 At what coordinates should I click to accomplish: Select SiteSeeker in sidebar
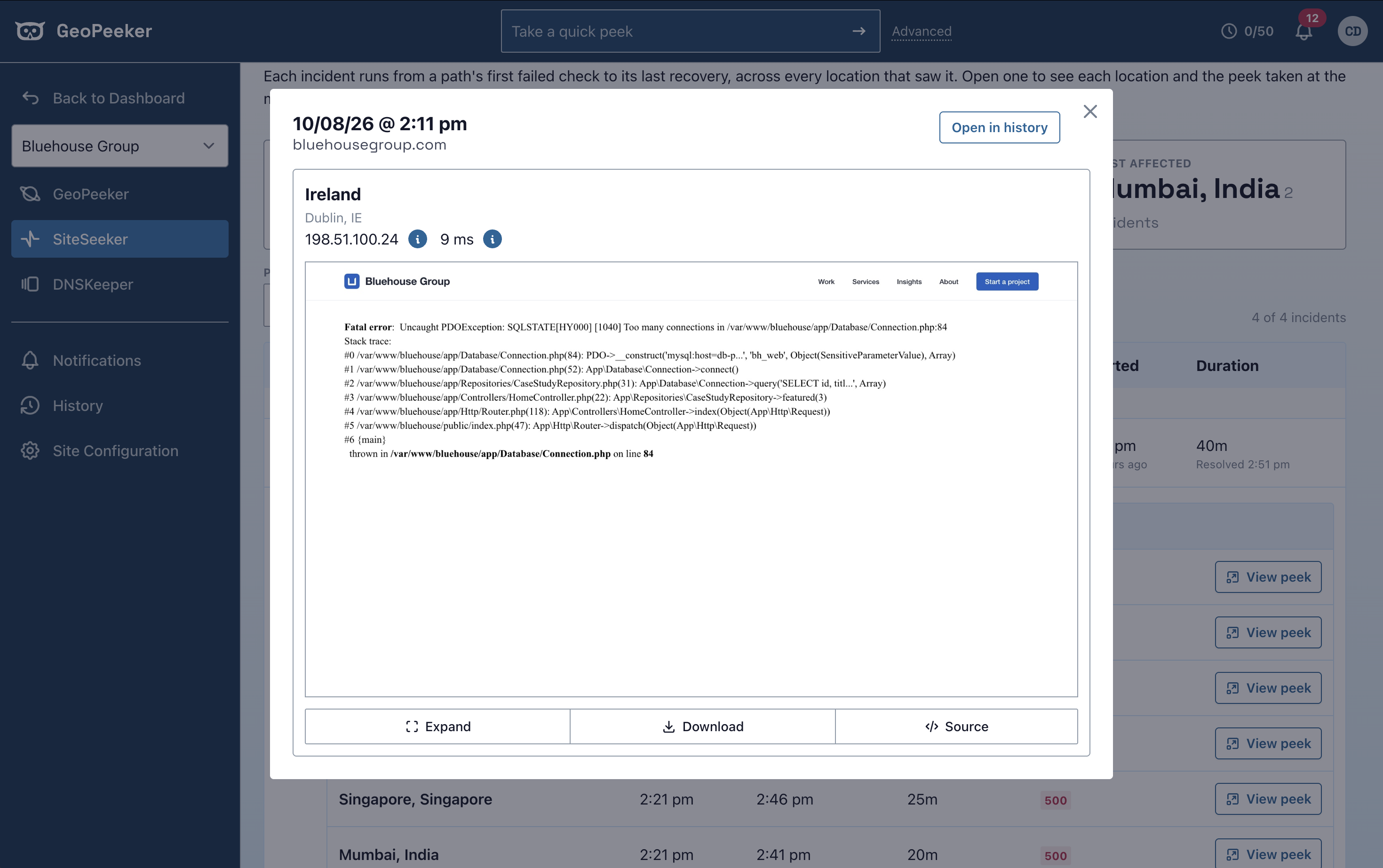119,239
